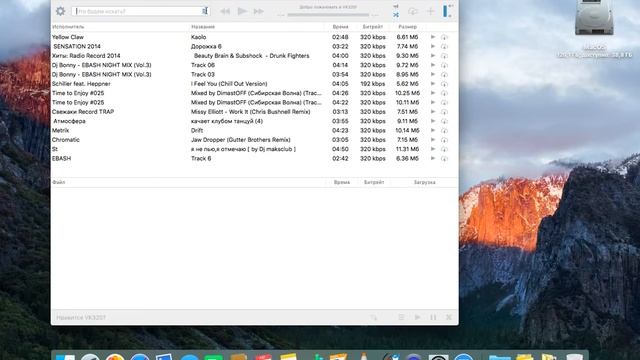Play the Missy Elliott 'Work It' remix
This screenshot has width=640, height=360.
[x=433, y=111]
